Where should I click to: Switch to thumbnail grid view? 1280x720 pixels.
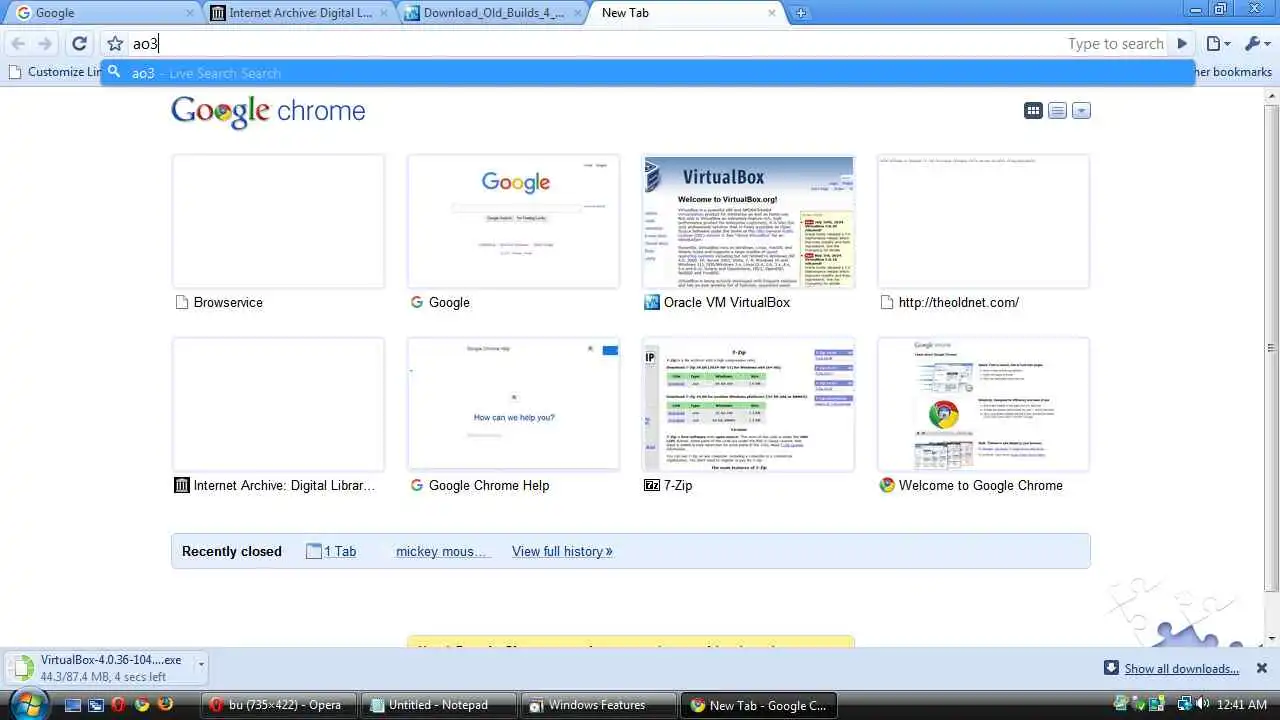(x=1034, y=111)
